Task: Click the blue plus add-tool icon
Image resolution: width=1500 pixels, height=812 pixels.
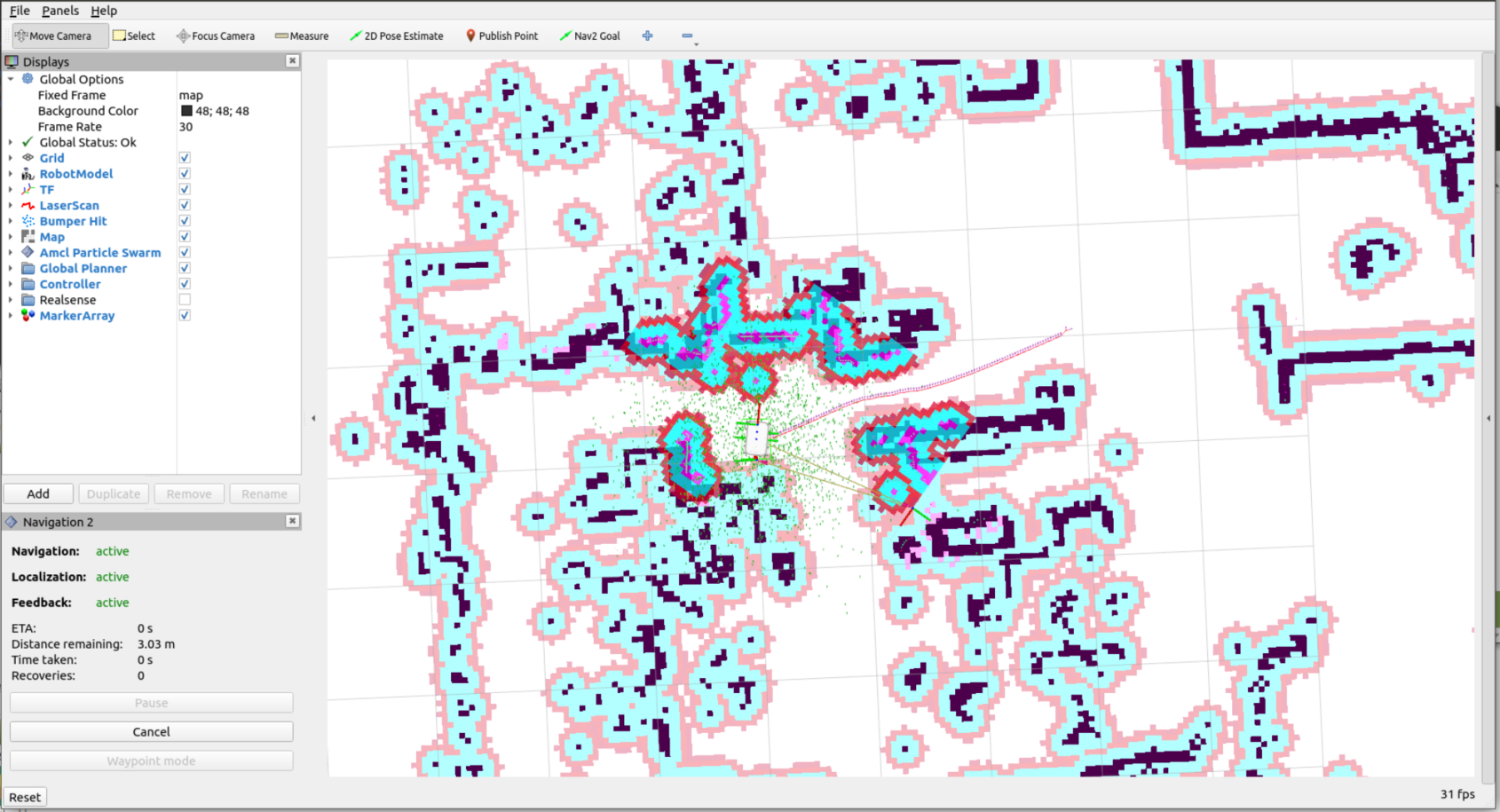Action: [647, 35]
